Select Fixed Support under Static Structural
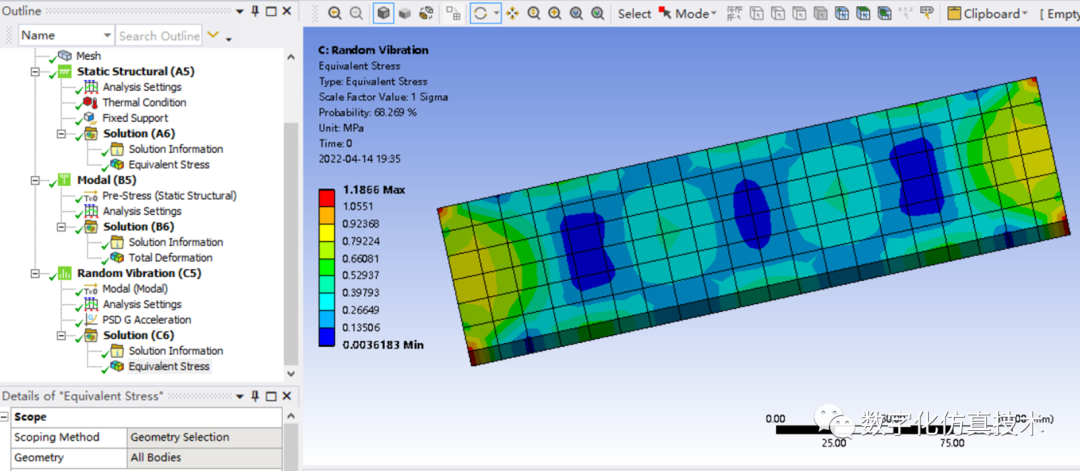This screenshot has width=1080, height=471. [135, 118]
